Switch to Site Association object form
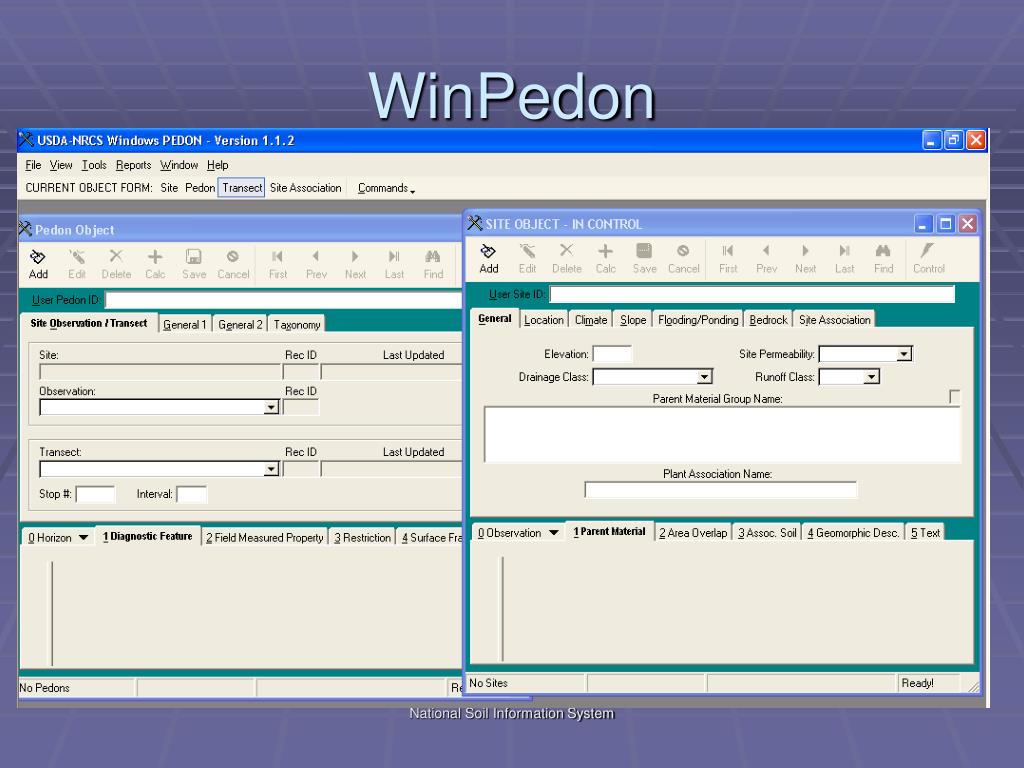 pyautogui.click(x=306, y=188)
